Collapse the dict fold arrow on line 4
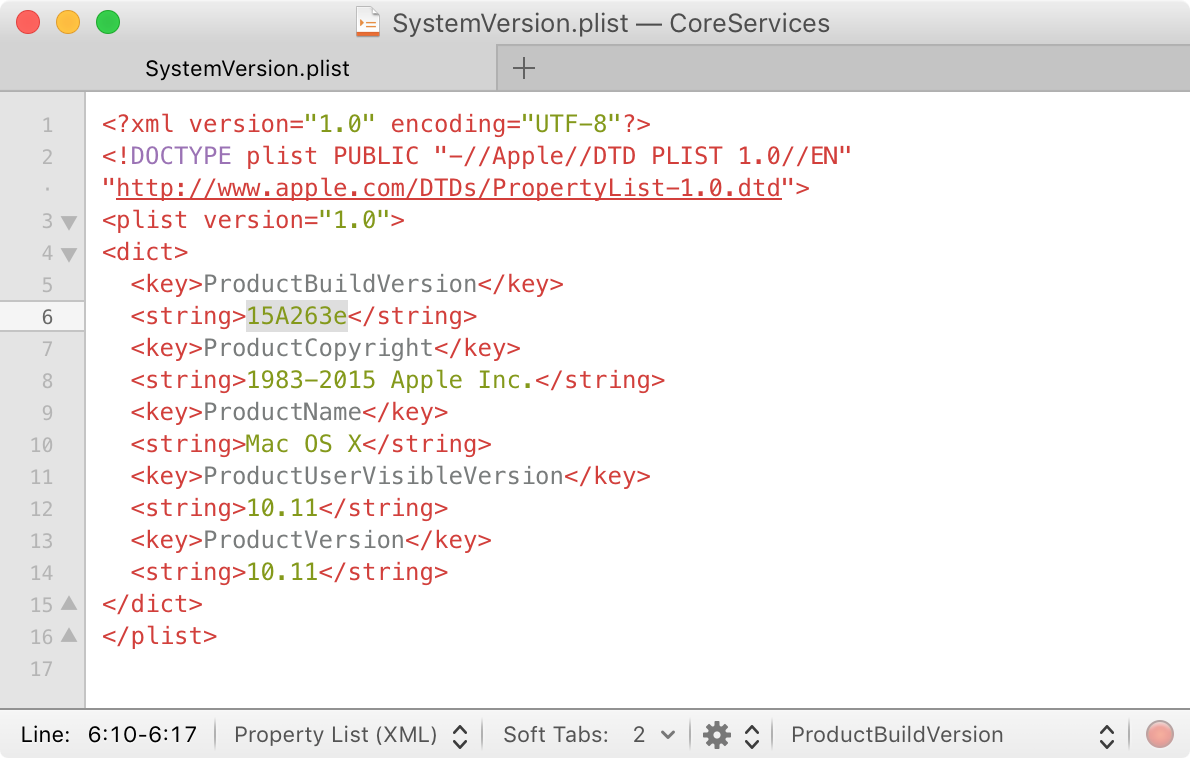The width and height of the screenshot is (1190, 758). pyautogui.click(x=69, y=254)
